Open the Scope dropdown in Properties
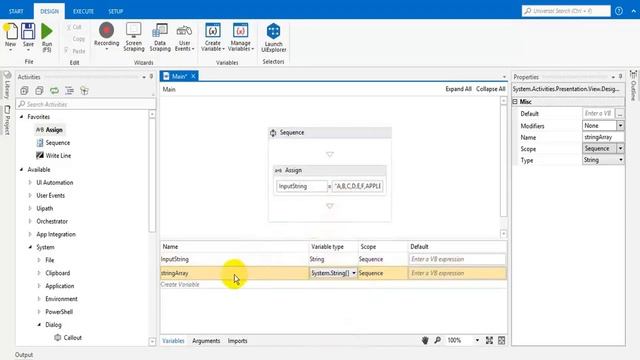The image size is (640, 360). pyautogui.click(x=620, y=149)
